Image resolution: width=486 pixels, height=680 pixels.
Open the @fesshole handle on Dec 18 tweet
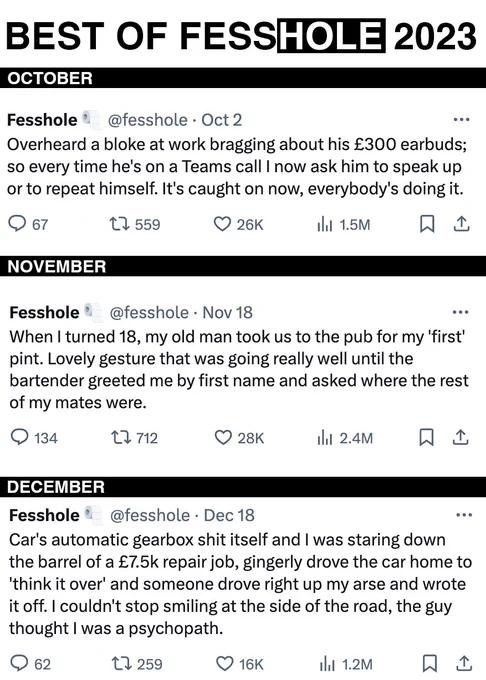tap(150, 515)
